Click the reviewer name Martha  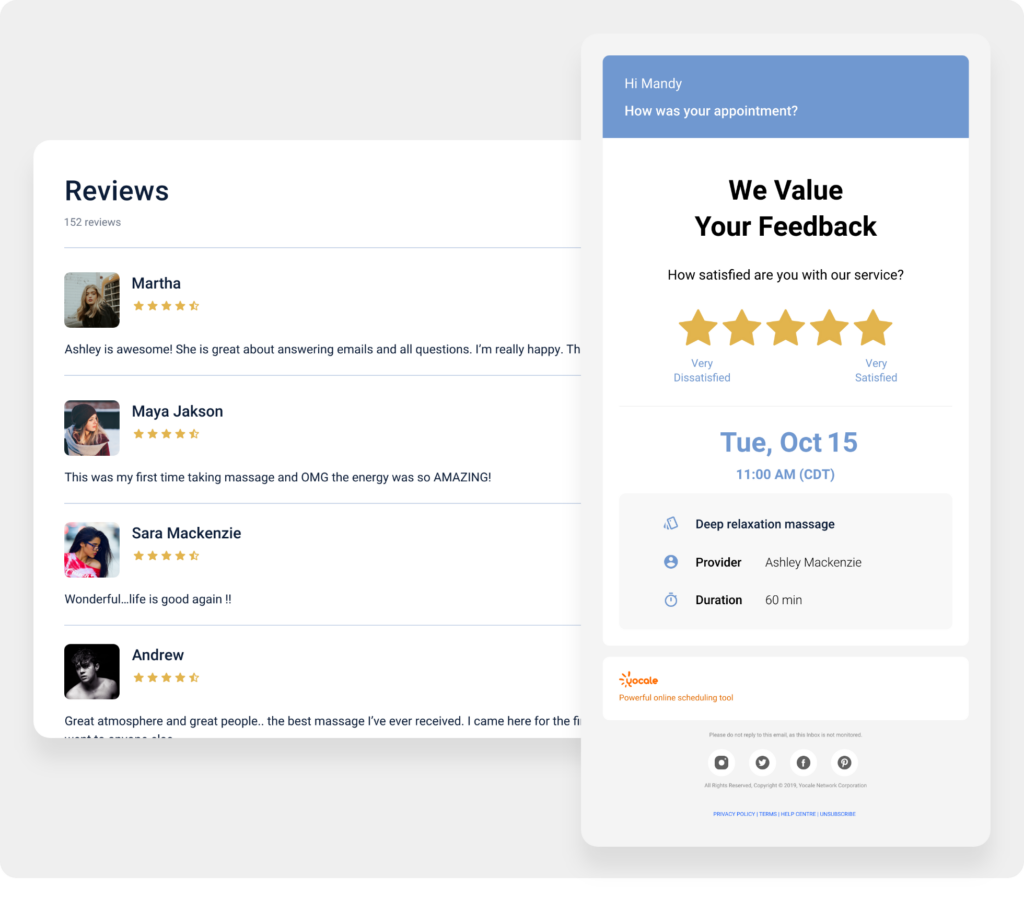coord(156,283)
